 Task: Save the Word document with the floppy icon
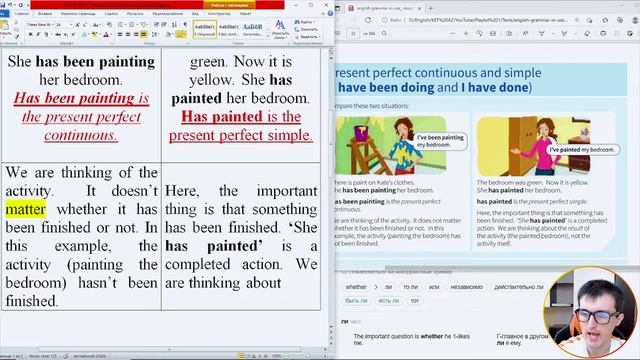(2, 4)
